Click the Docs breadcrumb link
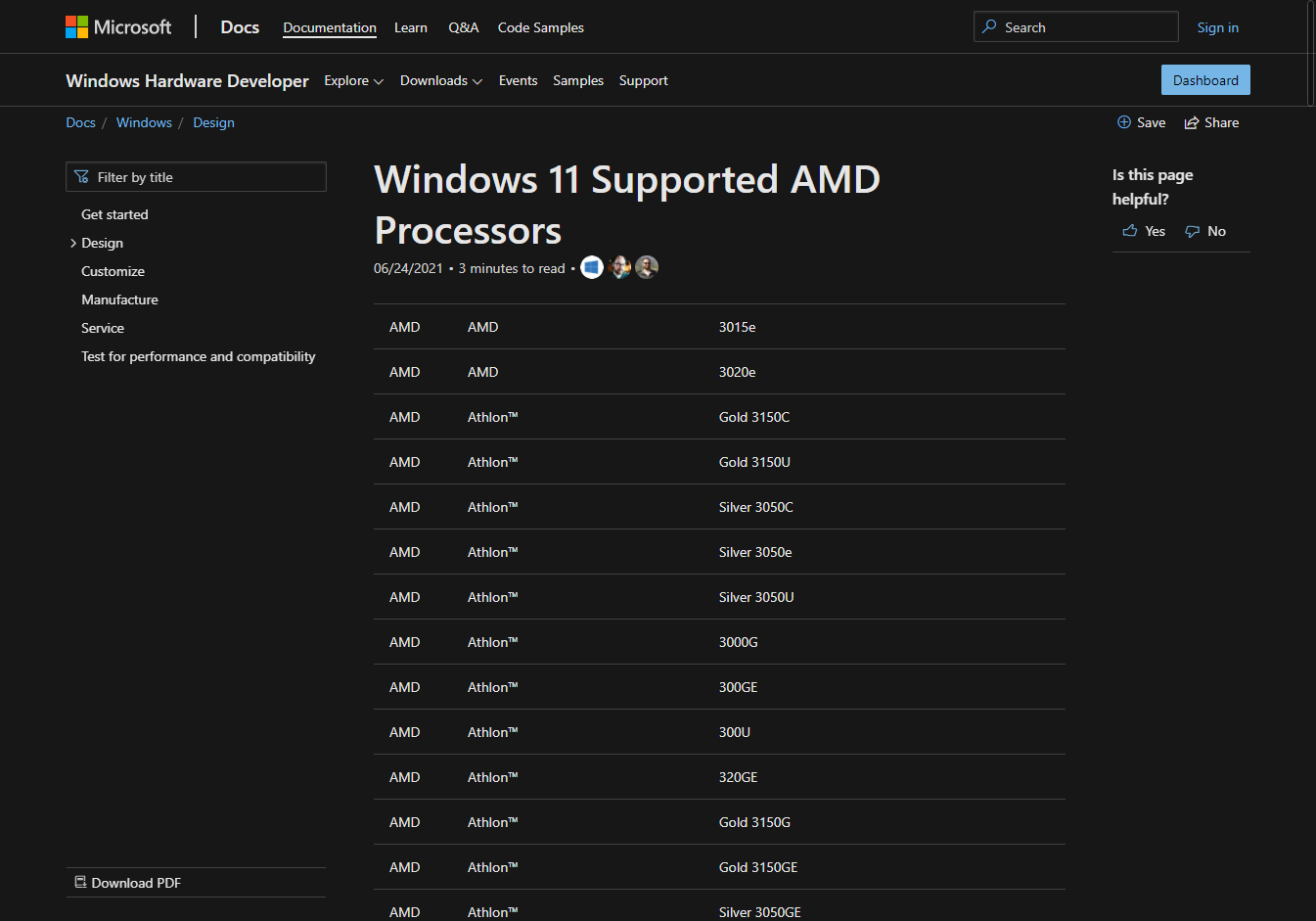 [x=80, y=122]
